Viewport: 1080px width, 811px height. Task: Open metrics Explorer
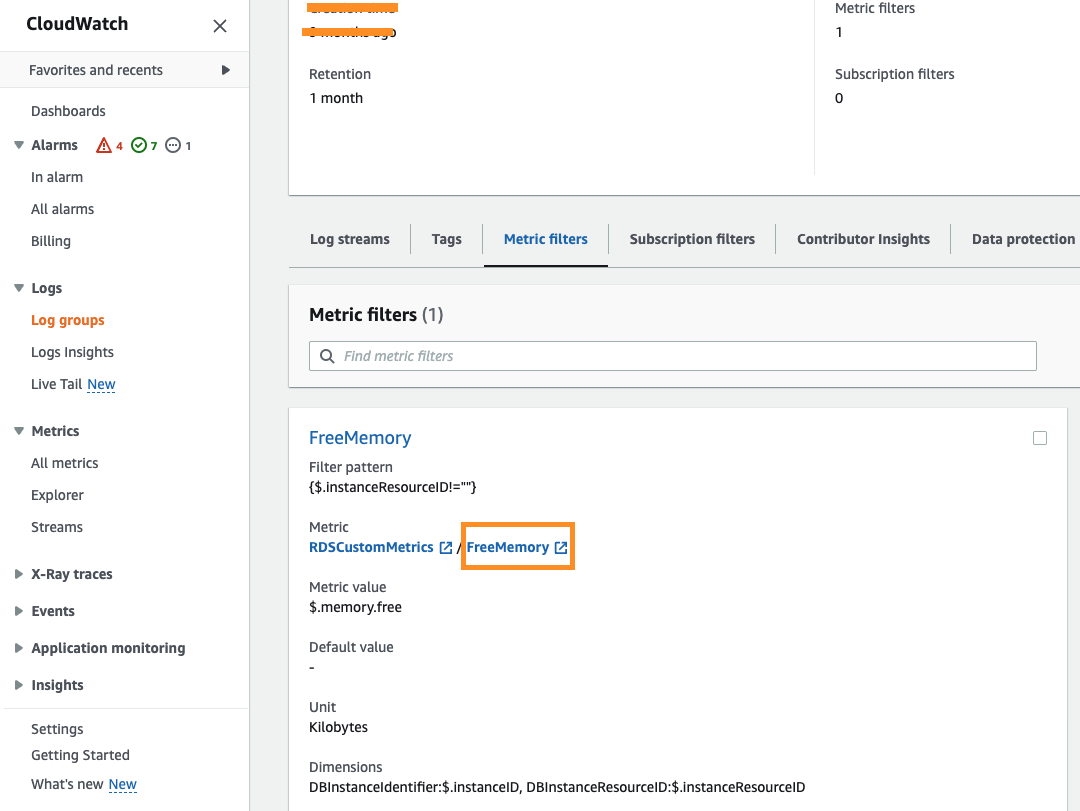click(x=57, y=495)
